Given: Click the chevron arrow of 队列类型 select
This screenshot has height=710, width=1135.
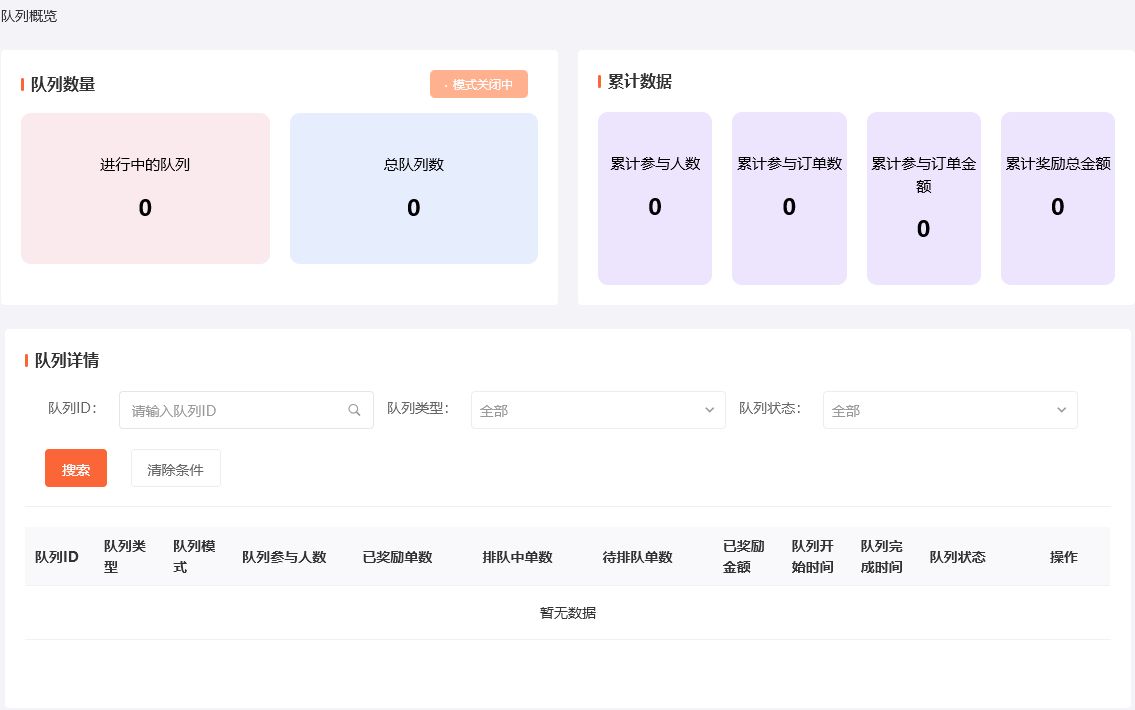Looking at the screenshot, I should [709, 410].
